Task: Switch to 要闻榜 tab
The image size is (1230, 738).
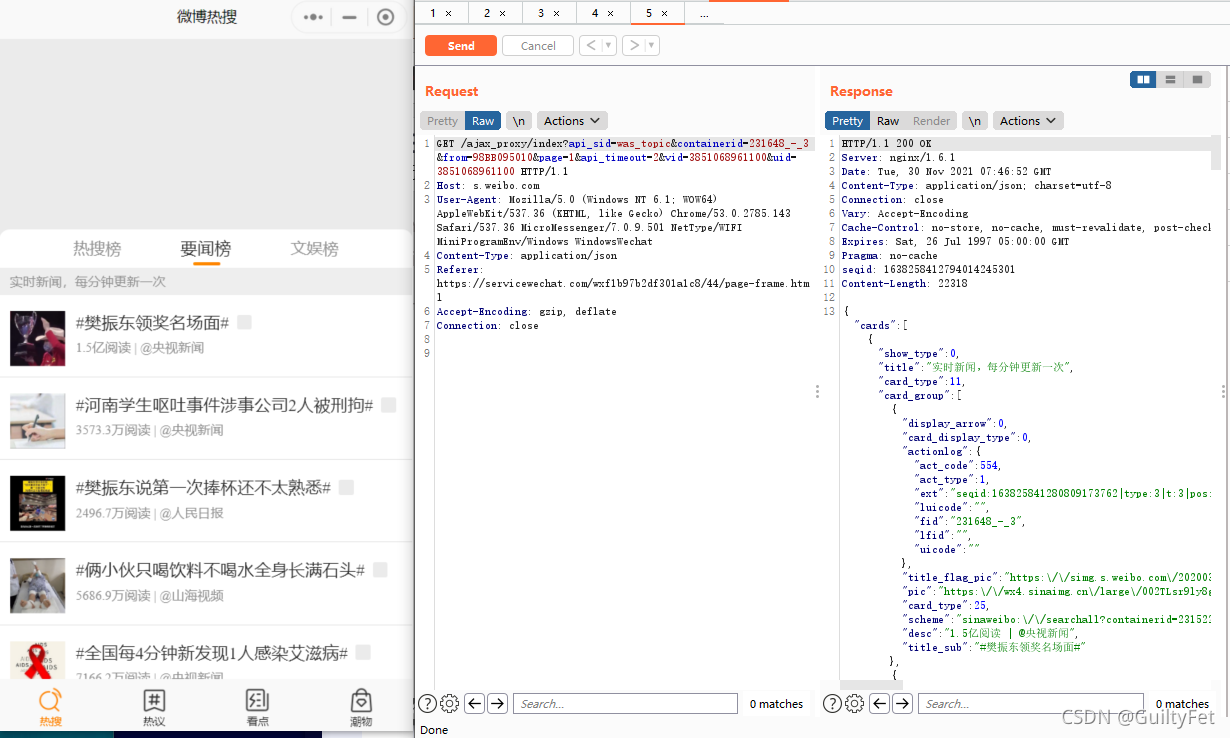Action: pyautogui.click(x=206, y=249)
